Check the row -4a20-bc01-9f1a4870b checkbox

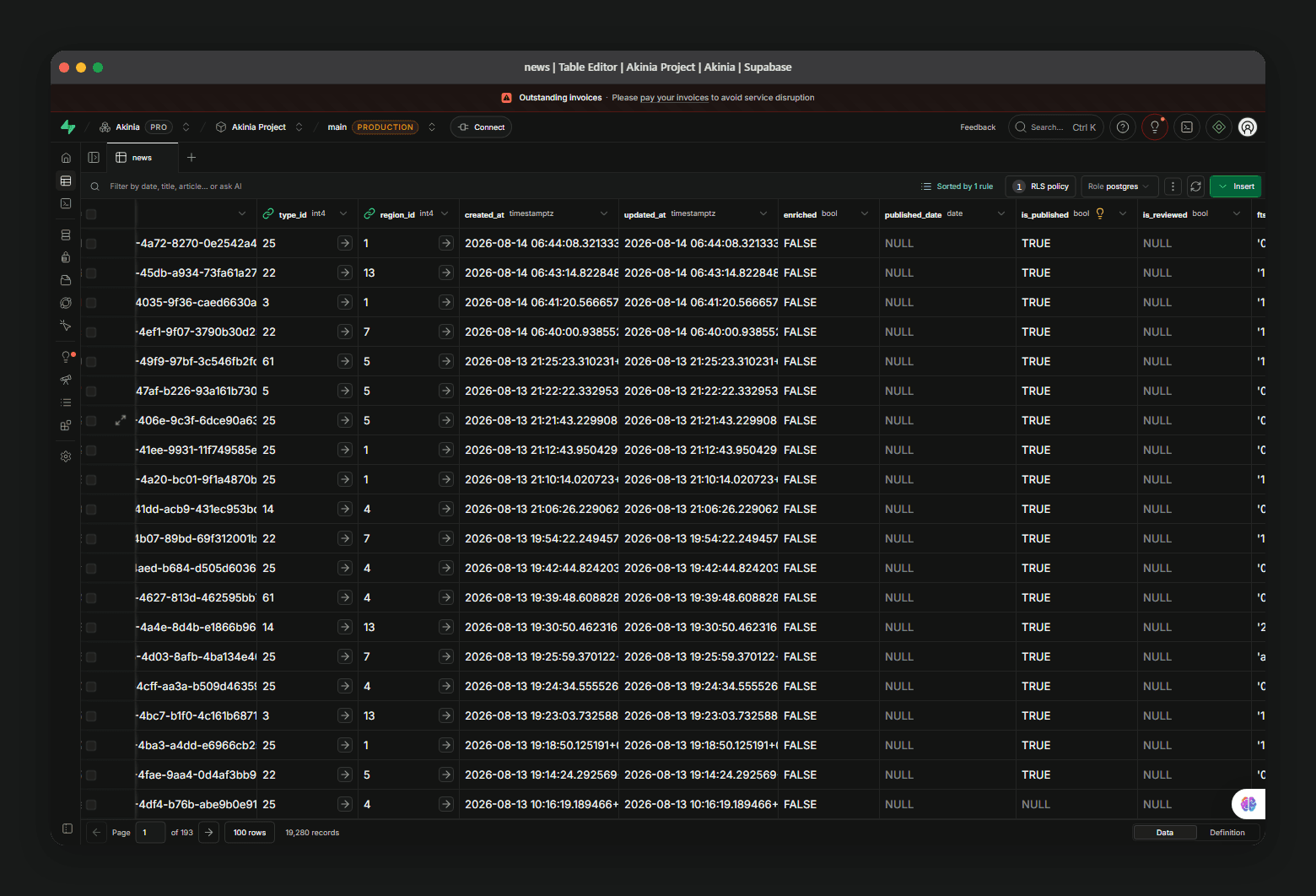pyautogui.click(x=91, y=480)
